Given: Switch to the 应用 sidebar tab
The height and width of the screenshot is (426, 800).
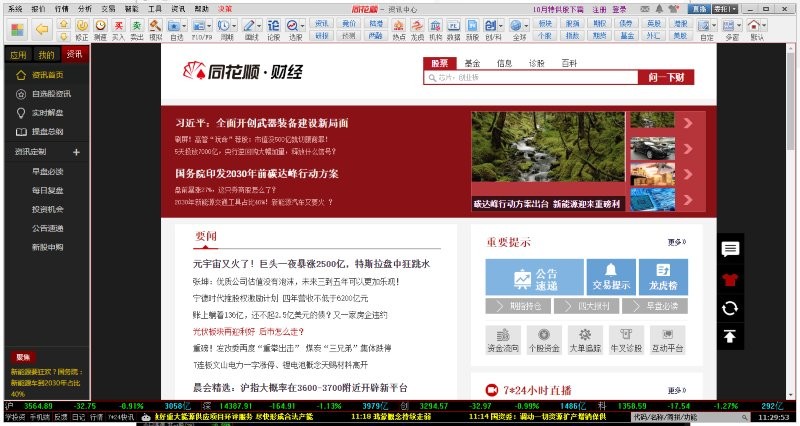Looking at the screenshot, I should pyautogui.click(x=18, y=54).
